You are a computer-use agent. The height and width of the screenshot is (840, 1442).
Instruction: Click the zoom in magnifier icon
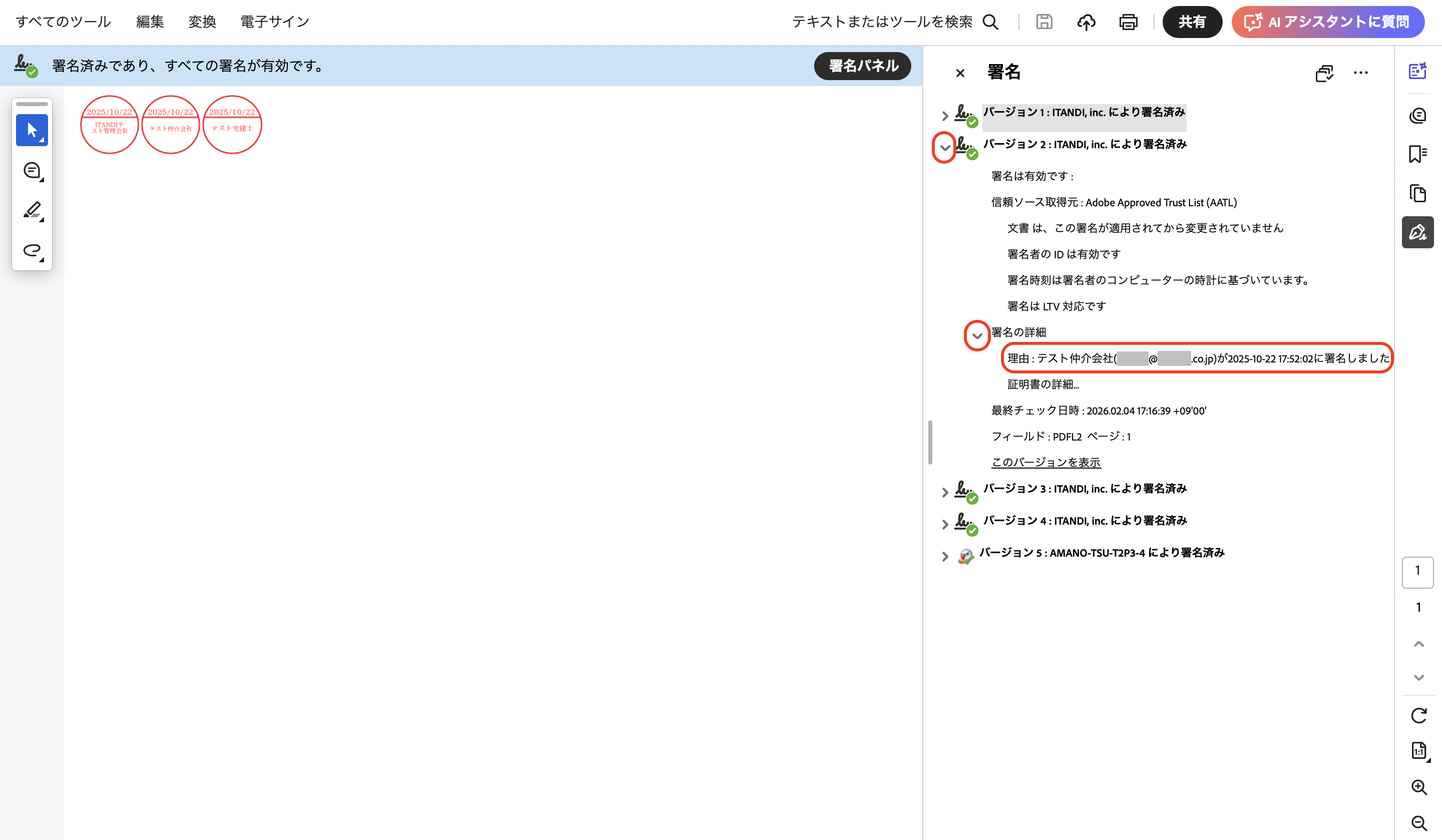pos(1418,787)
